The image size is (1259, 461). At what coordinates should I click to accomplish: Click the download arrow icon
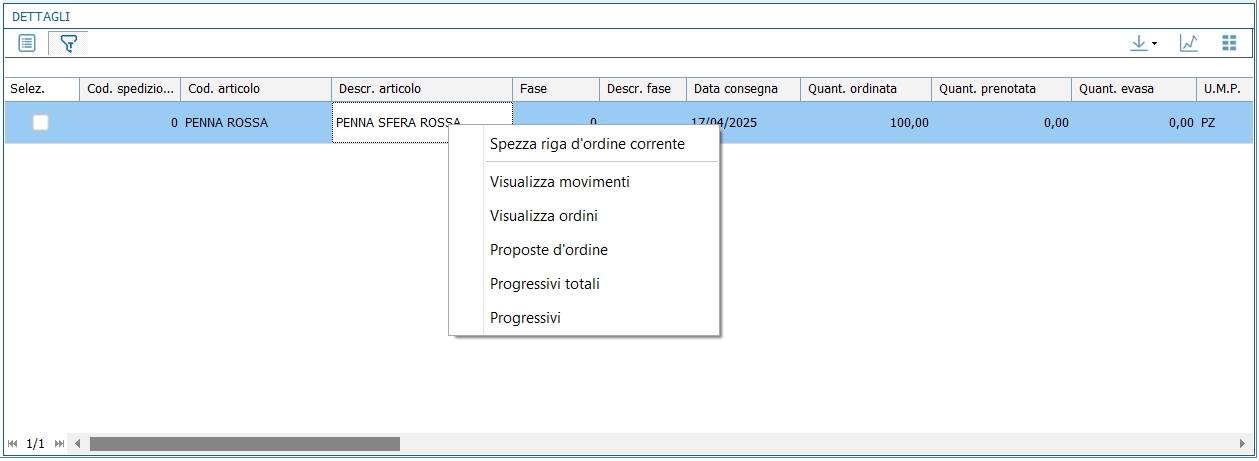(1138, 43)
